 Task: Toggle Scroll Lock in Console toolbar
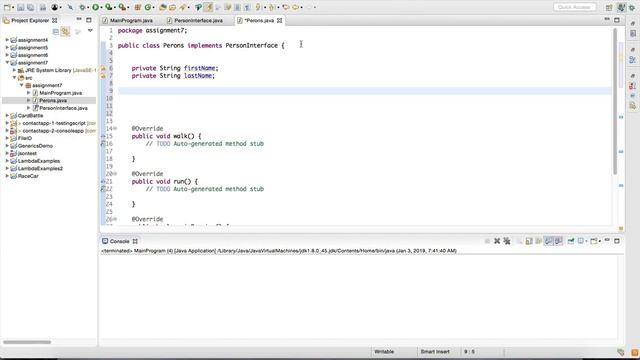click(x=529, y=241)
